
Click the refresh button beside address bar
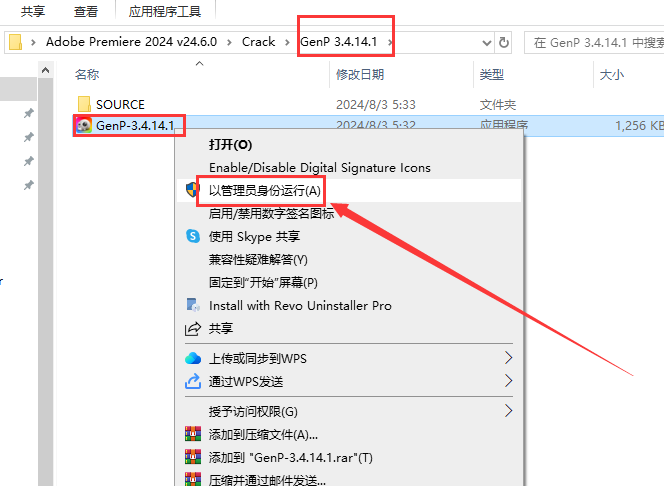click(x=504, y=42)
